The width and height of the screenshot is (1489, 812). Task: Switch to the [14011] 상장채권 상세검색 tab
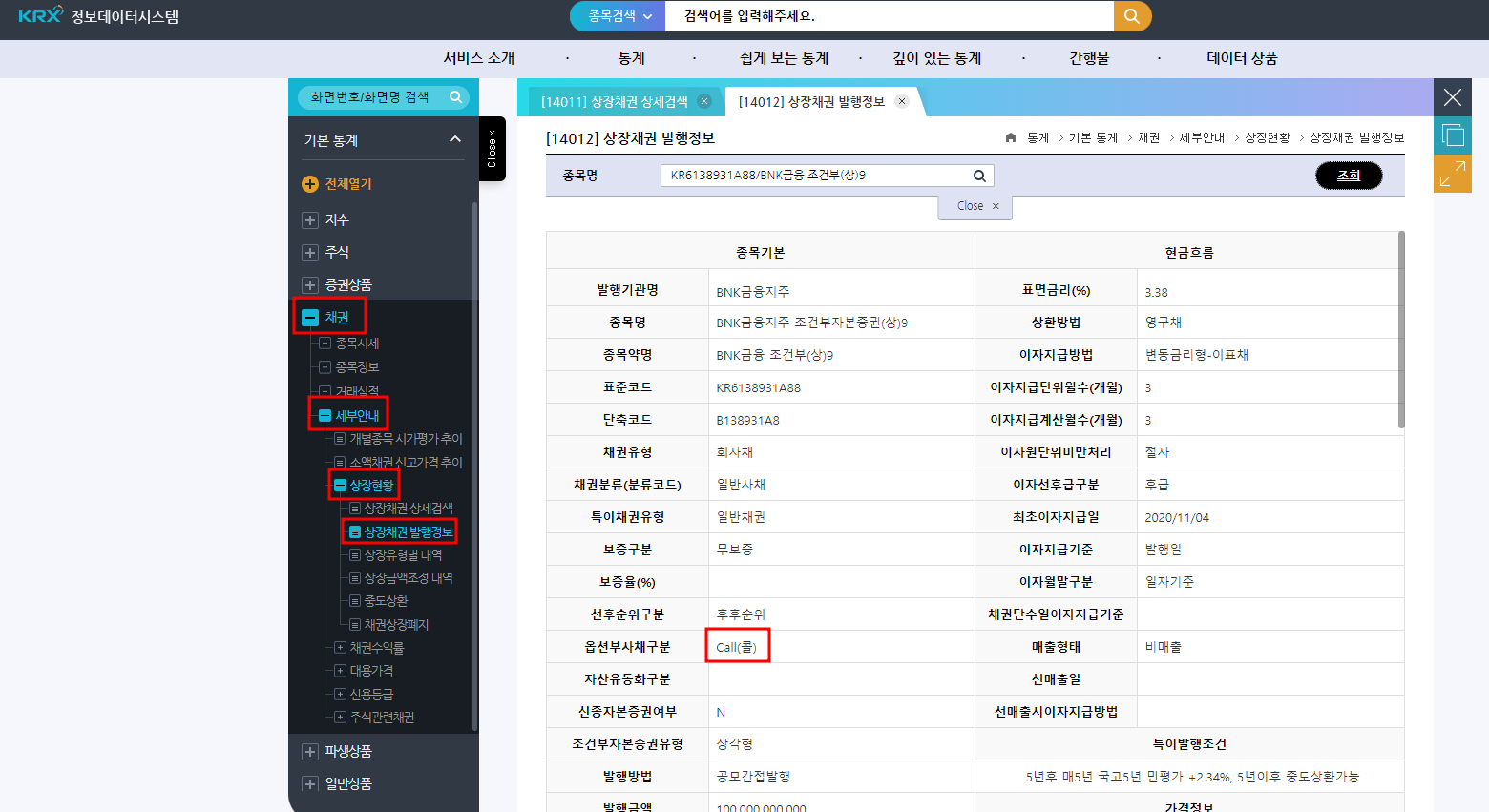[x=614, y=102]
